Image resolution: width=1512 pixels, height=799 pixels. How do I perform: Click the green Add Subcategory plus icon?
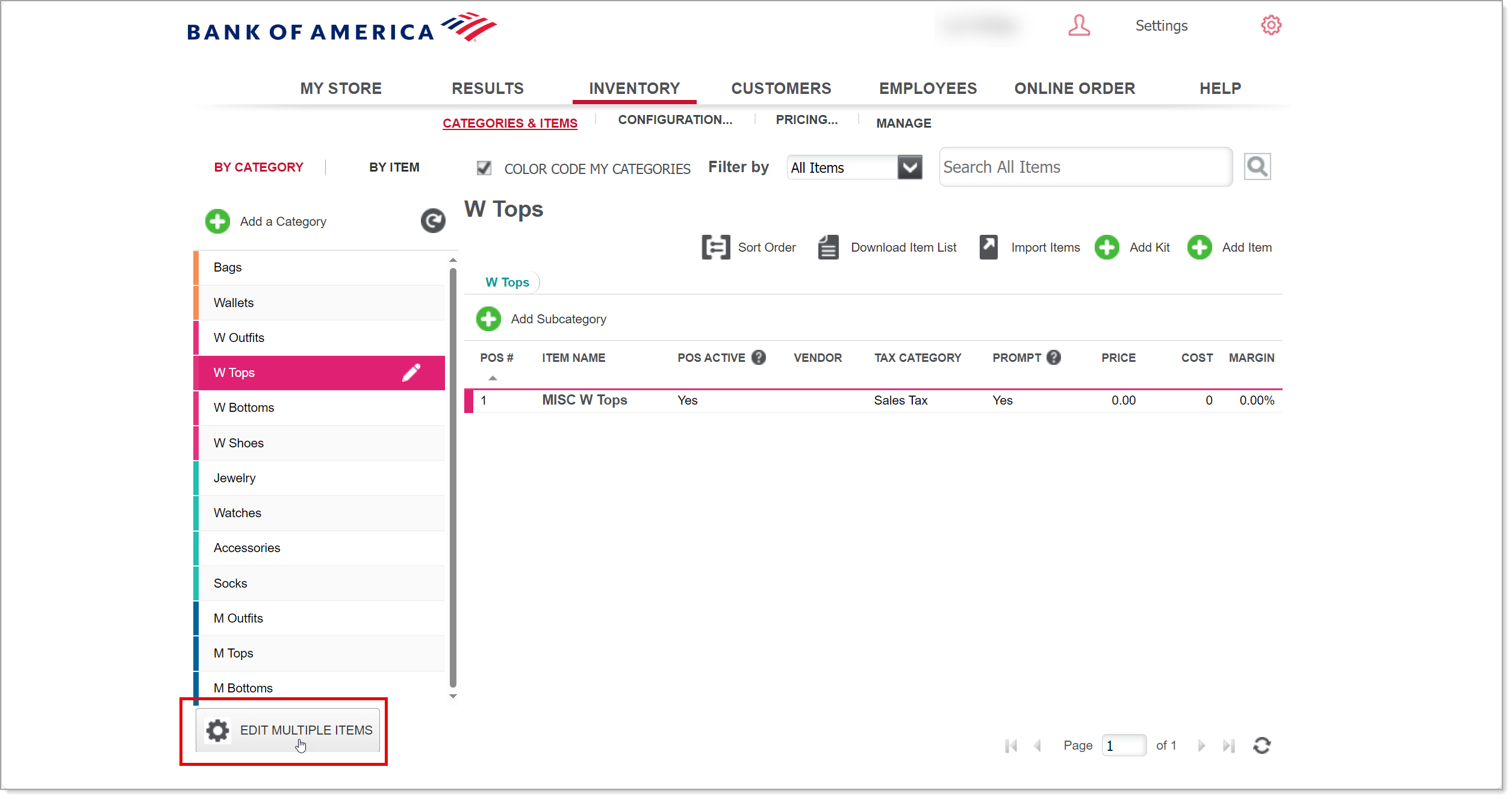[x=488, y=319]
